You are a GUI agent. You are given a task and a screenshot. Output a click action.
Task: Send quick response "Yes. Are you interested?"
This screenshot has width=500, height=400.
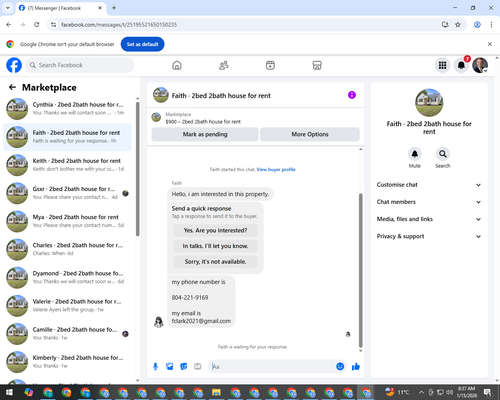pyautogui.click(x=215, y=230)
